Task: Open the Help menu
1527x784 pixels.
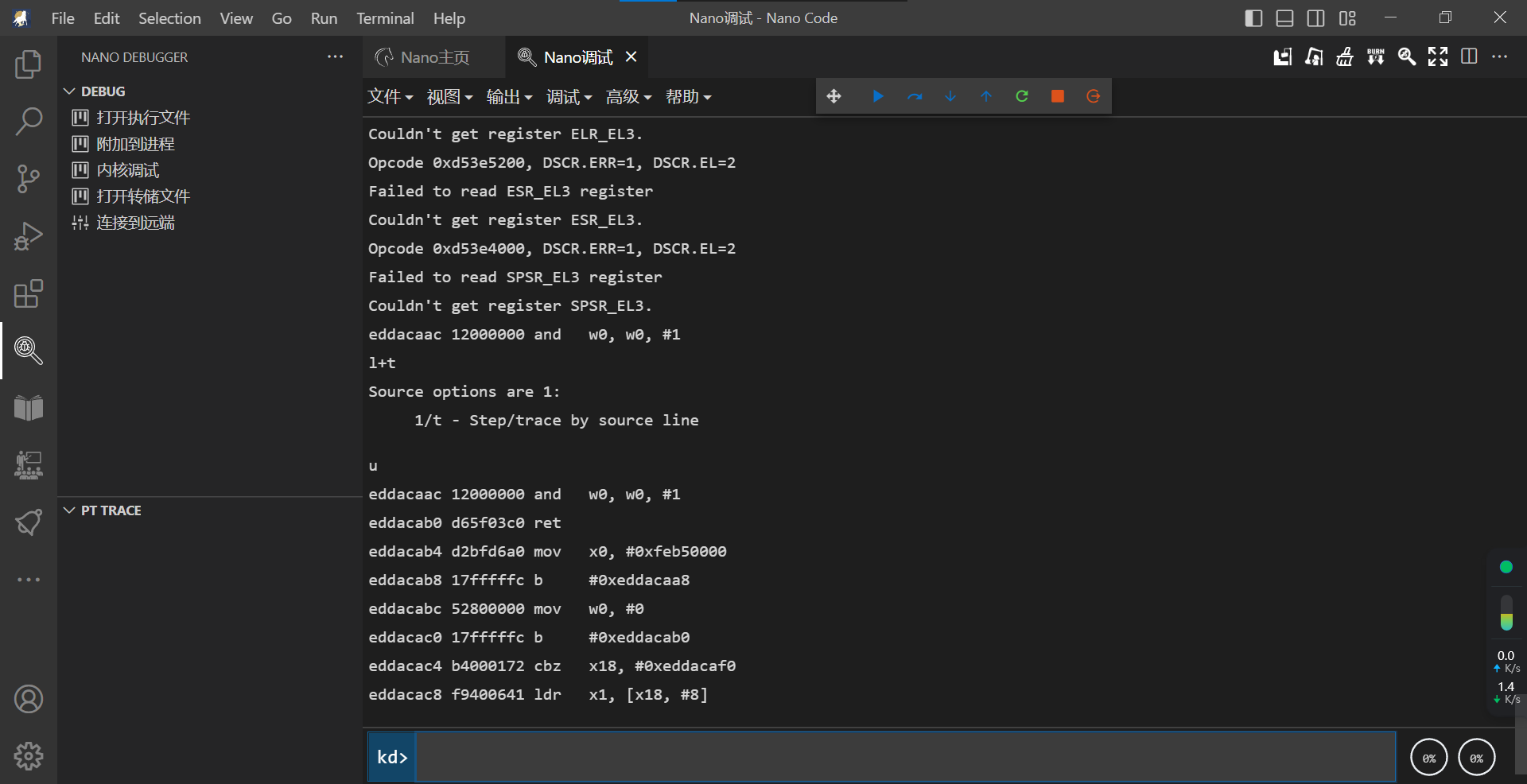Action: pyautogui.click(x=449, y=18)
